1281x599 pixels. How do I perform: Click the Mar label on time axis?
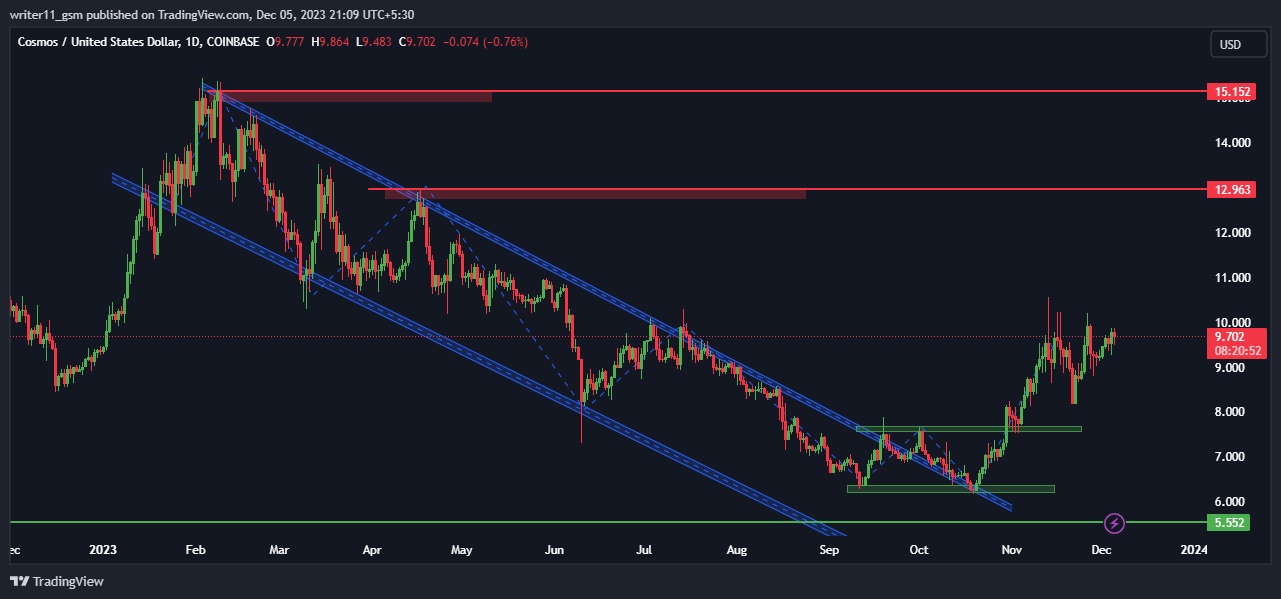[280, 550]
